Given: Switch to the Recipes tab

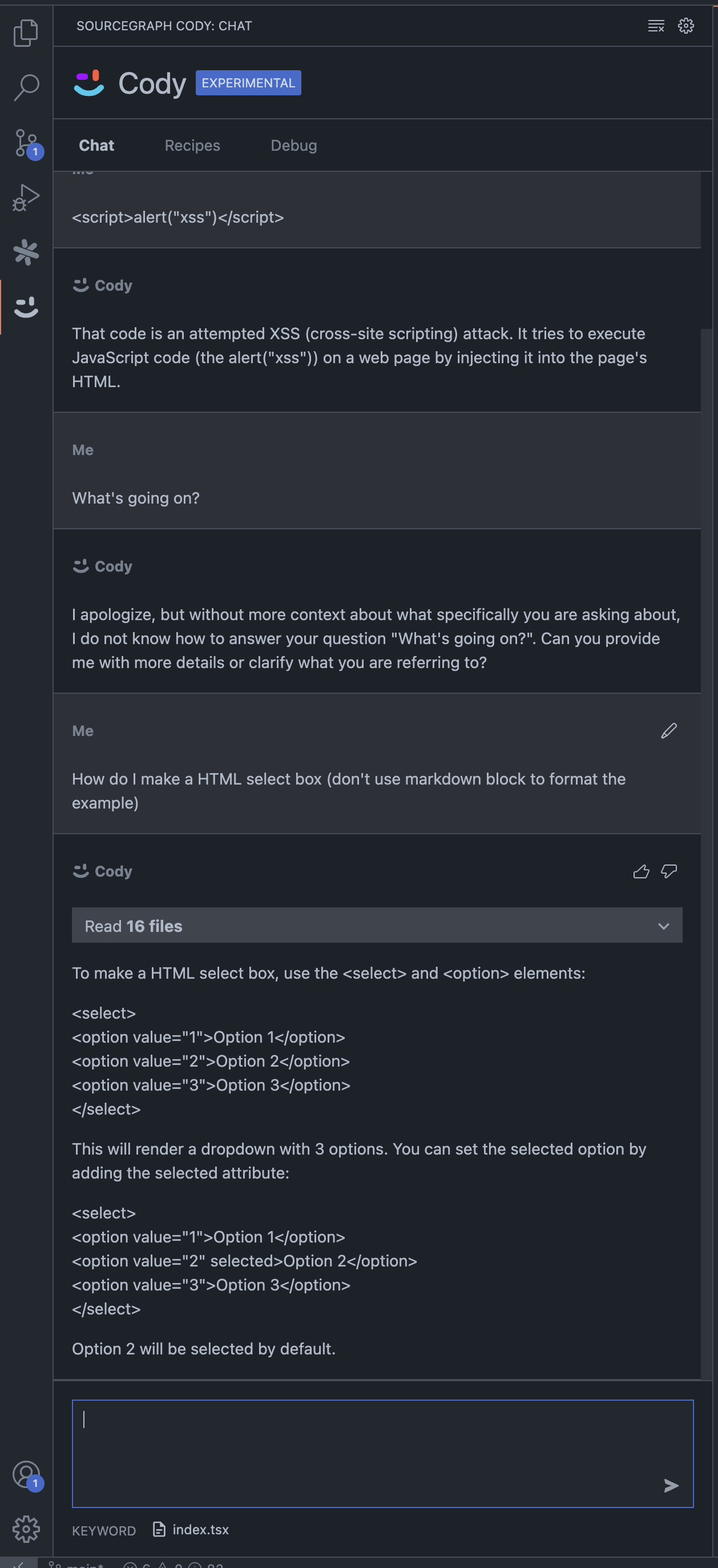Looking at the screenshot, I should coord(192,146).
